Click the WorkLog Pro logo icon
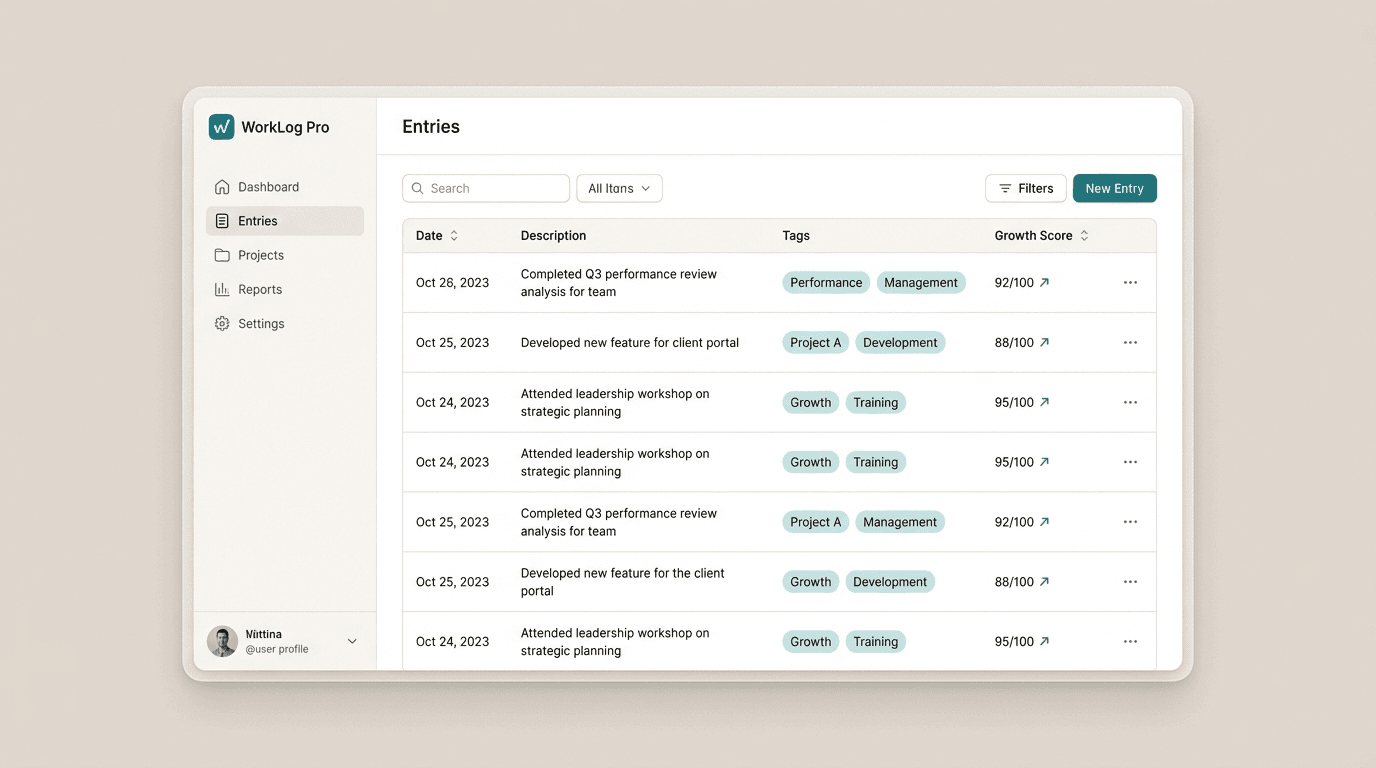Viewport: 1376px width, 768px height. [221, 127]
